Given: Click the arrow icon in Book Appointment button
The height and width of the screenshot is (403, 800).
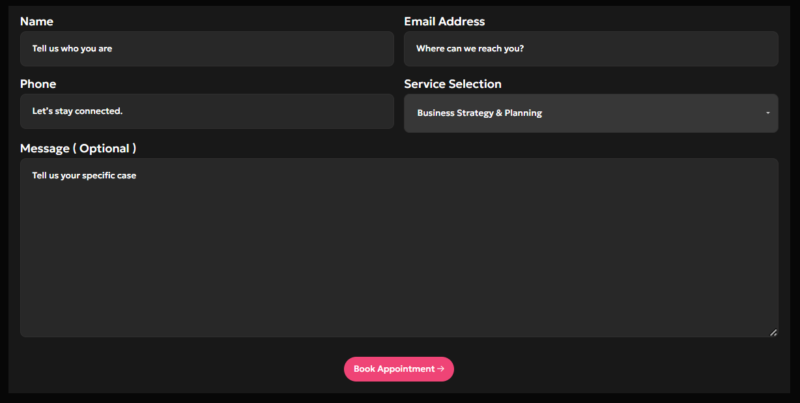Looking at the screenshot, I should [441, 368].
